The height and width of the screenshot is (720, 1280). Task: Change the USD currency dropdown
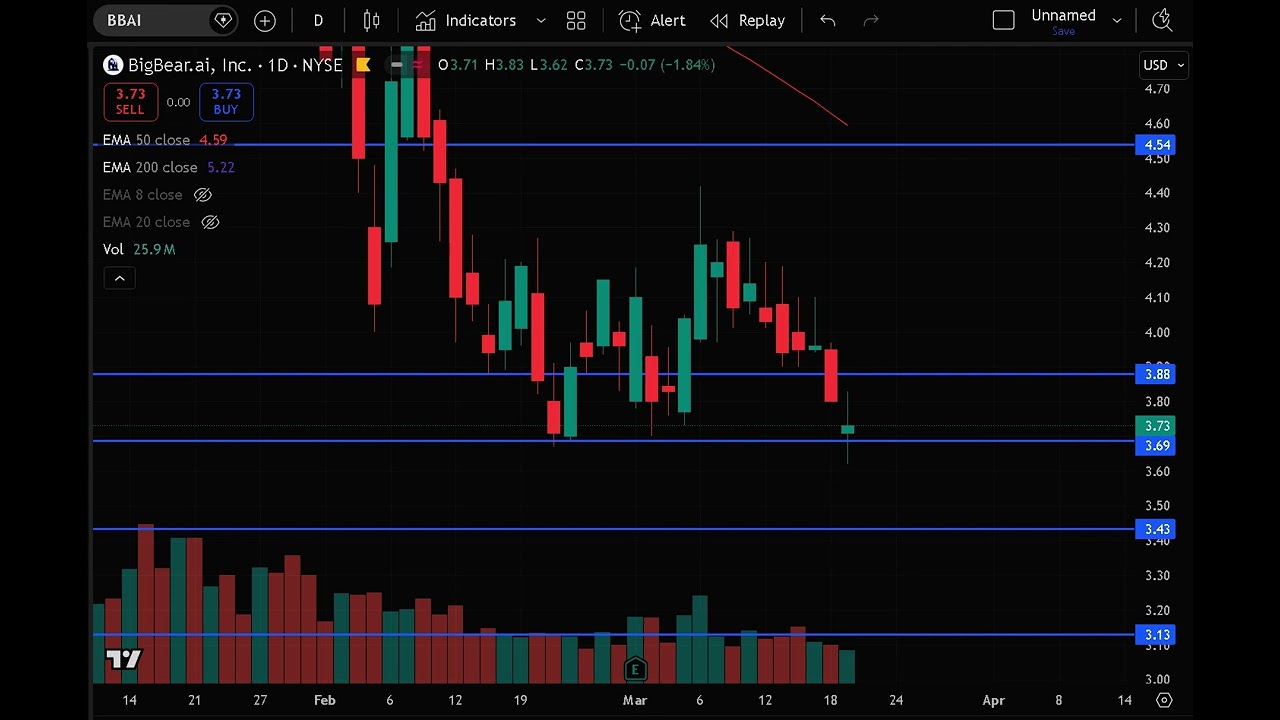point(1165,65)
